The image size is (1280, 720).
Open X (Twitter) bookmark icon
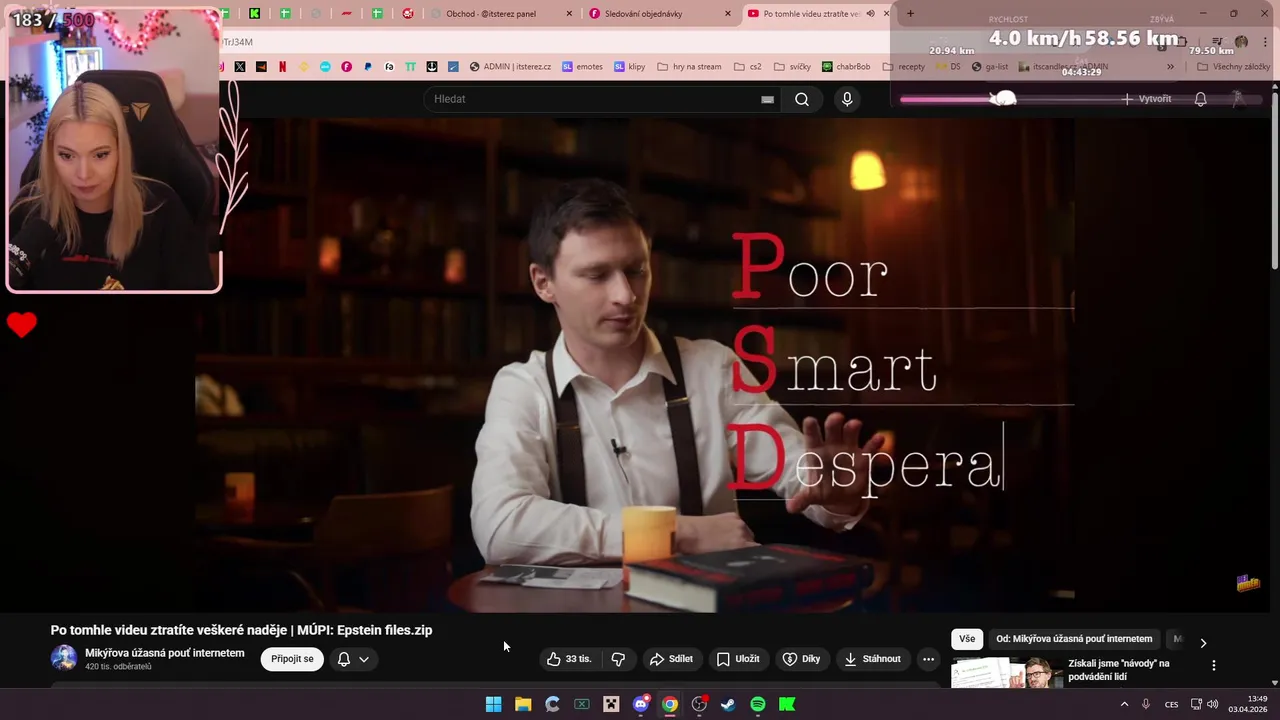tap(240, 67)
